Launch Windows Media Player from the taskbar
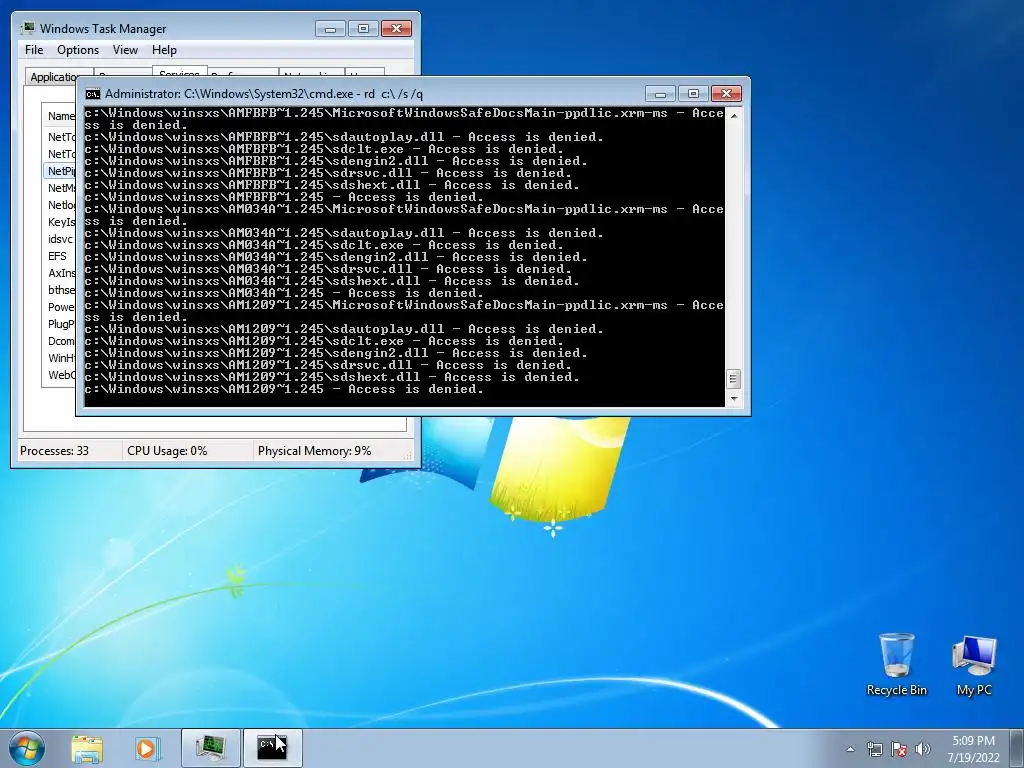The height and width of the screenshot is (768, 1024). click(148, 748)
